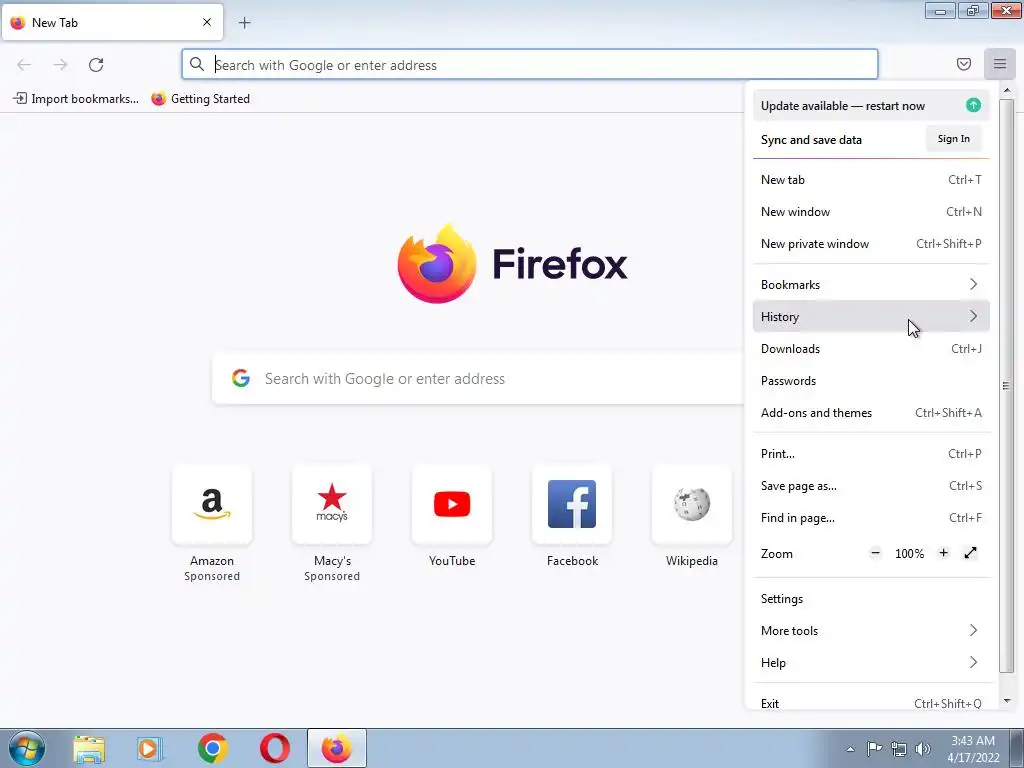This screenshot has width=1024, height=768.
Task: Click the green update arrow icon
Action: [973, 105]
